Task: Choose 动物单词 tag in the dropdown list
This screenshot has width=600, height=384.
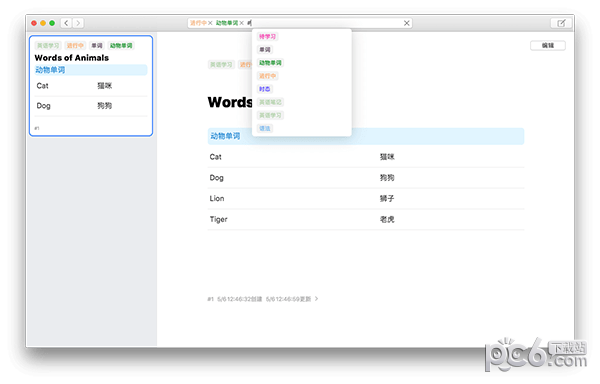Action: coord(270,63)
